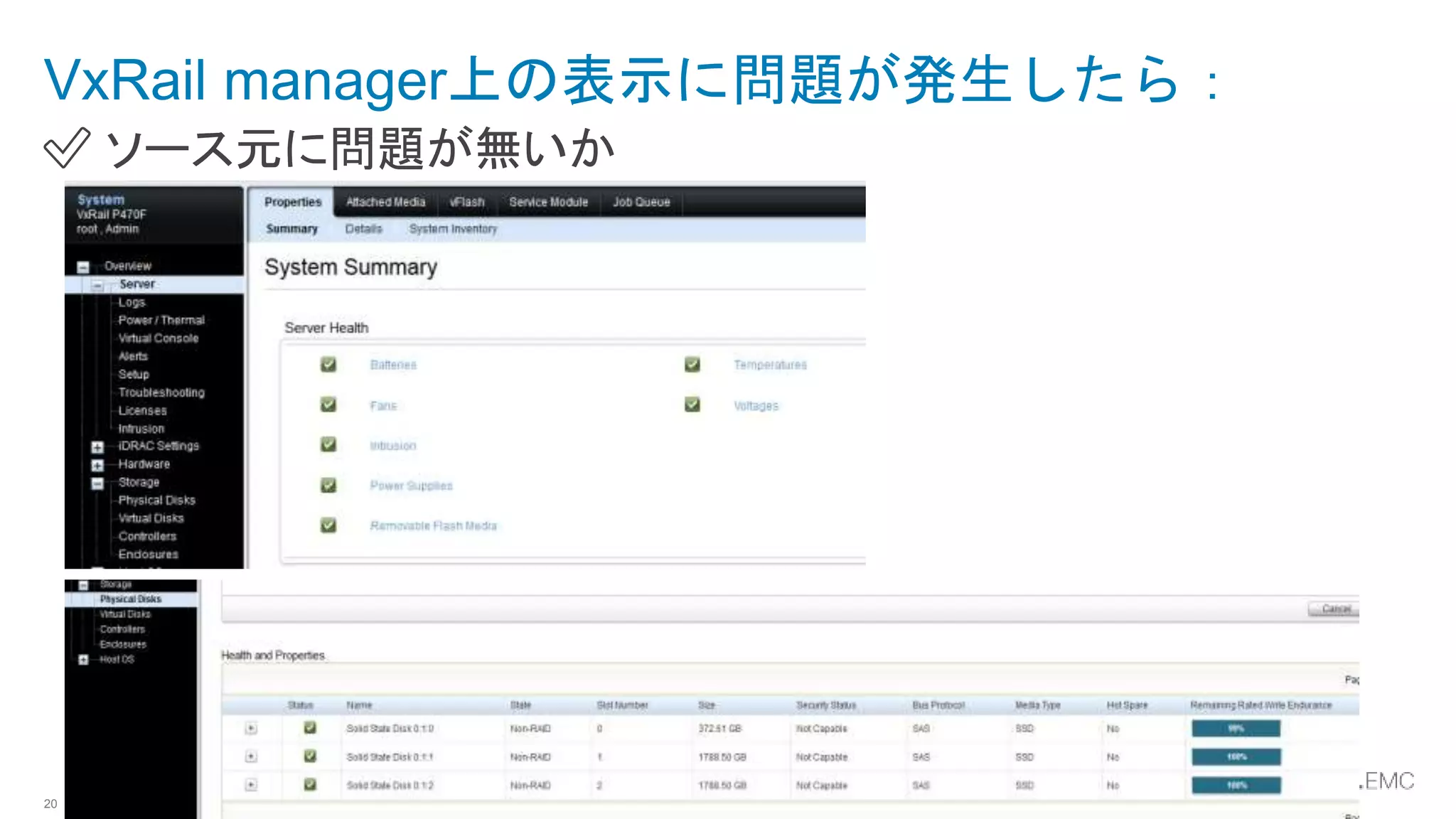This screenshot has height=819, width=1456.
Task: Select the Summary sub-tab
Action: coord(291,229)
